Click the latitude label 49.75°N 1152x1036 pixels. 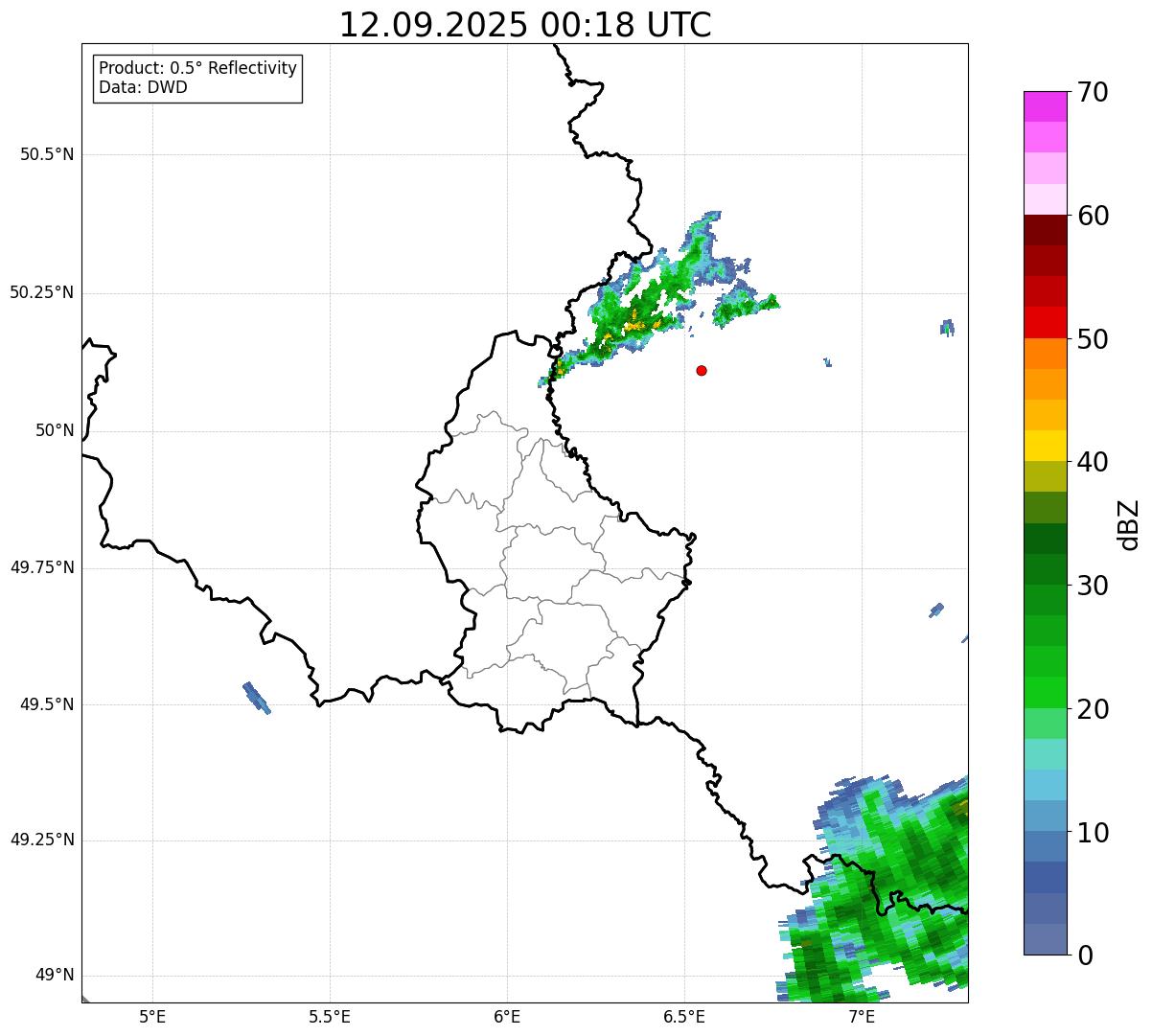[x=41, y=567]
